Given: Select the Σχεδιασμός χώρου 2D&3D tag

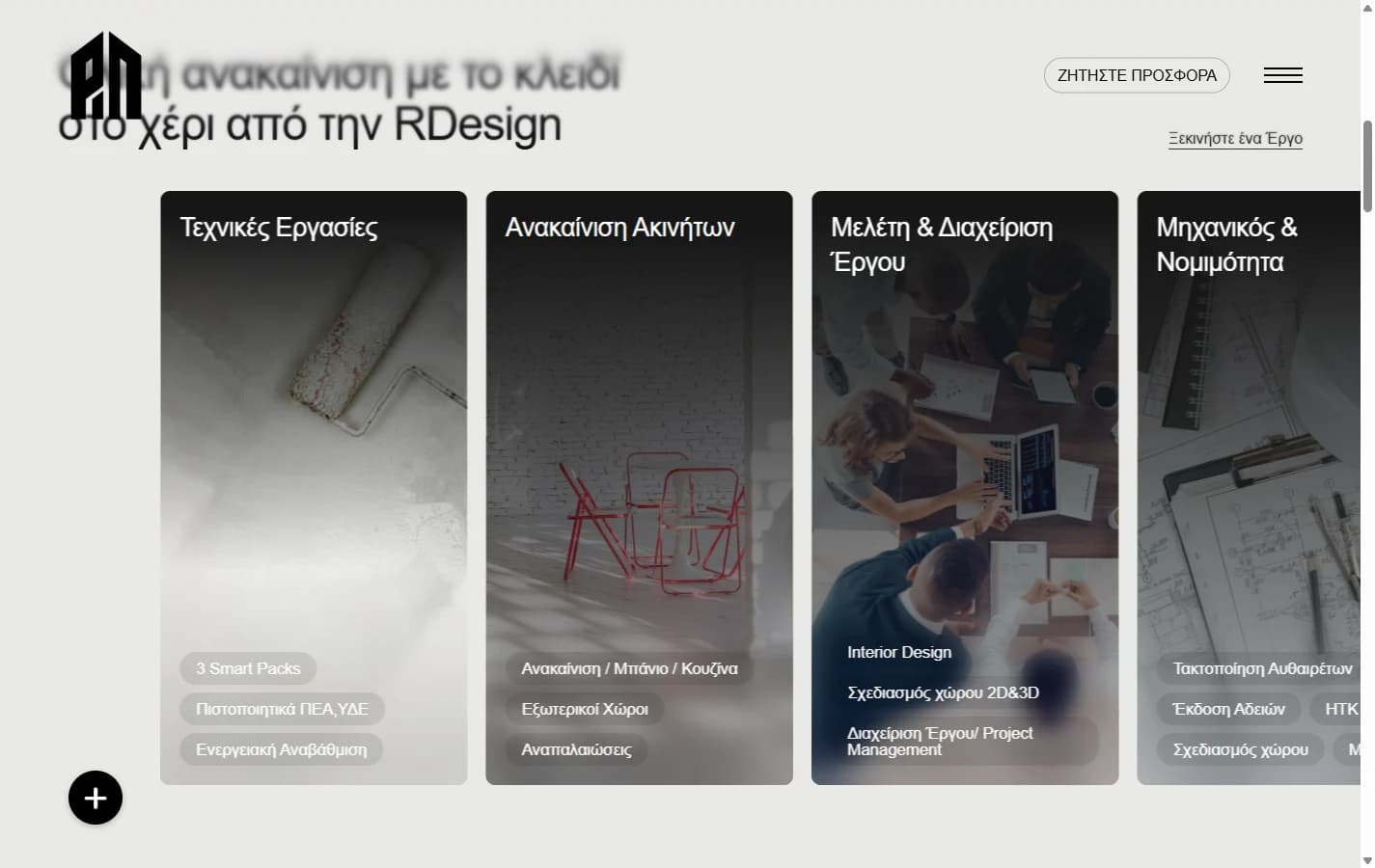Looking at the screenshot, I should [x=943, y=692].
